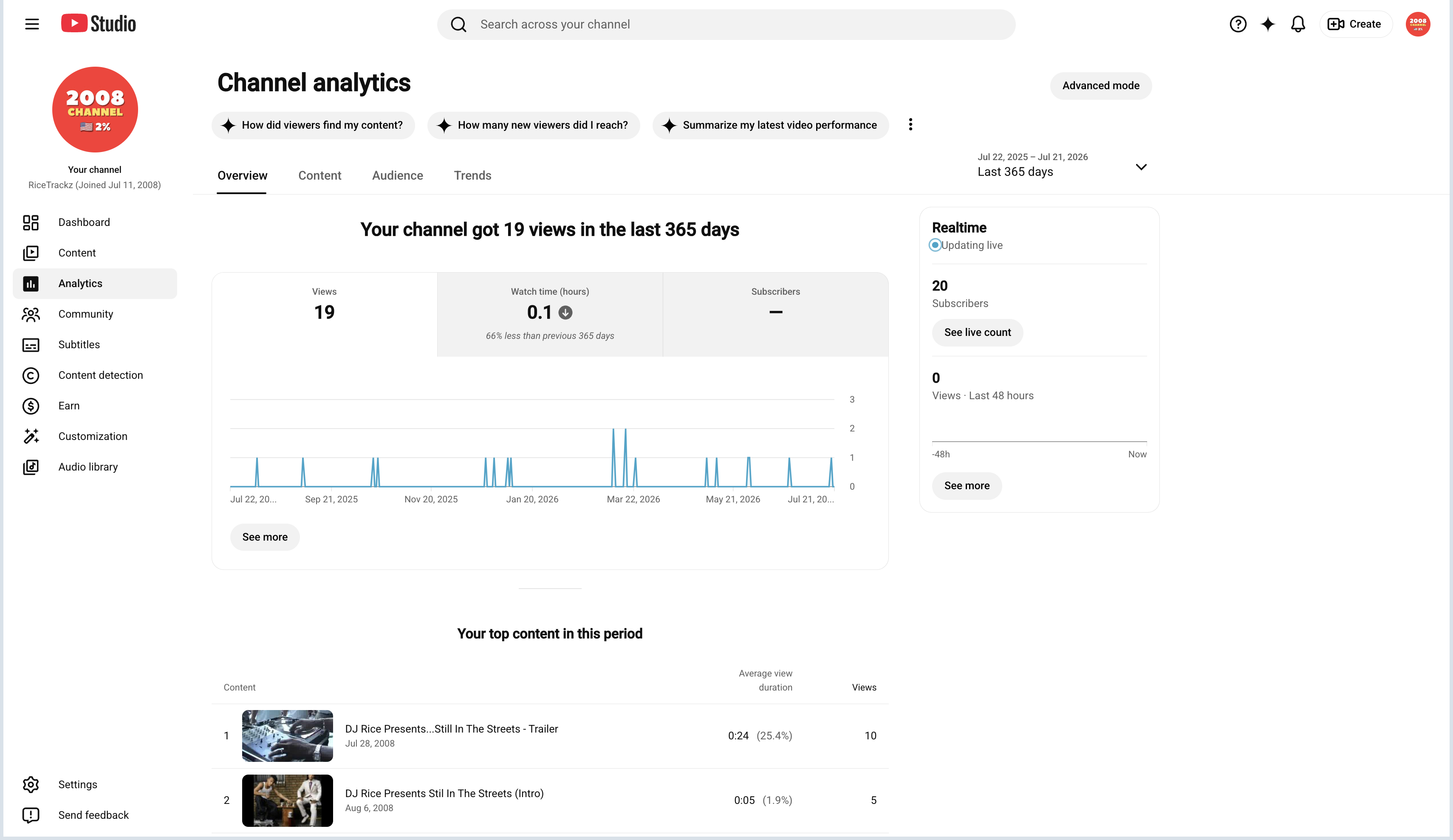Click the Your channel label under avatar
This screenshot has width=1453, height=840.
(x=95, y=169)
